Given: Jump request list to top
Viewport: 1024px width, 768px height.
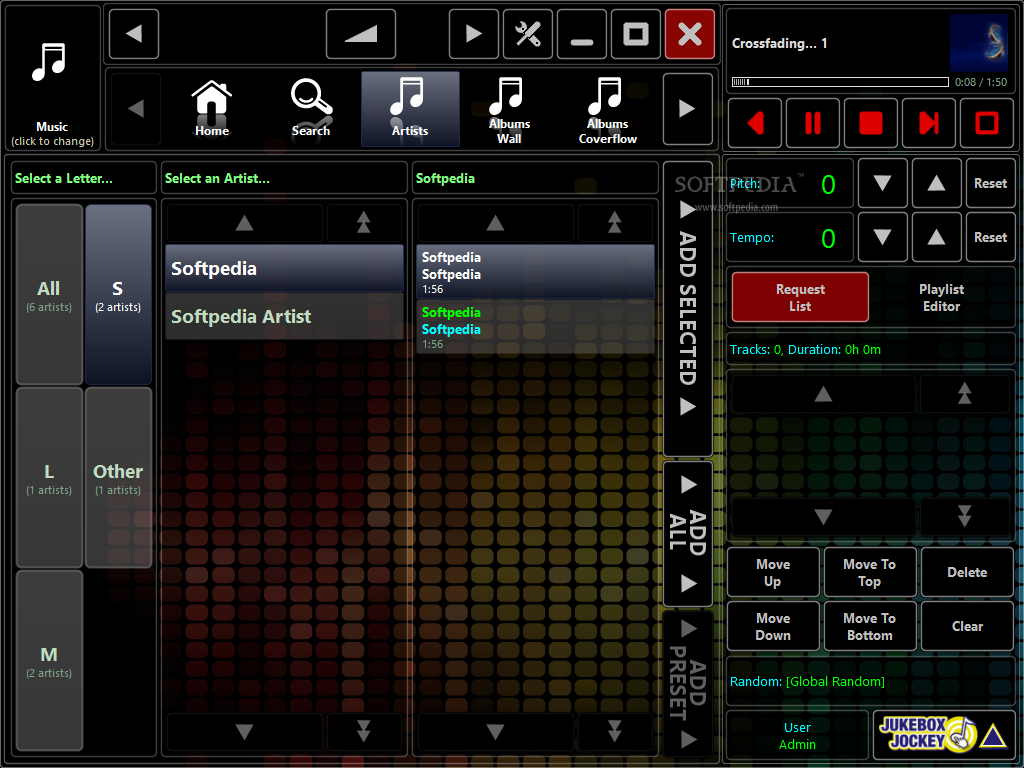Looking at the screenshot, I should pos(965,394).
